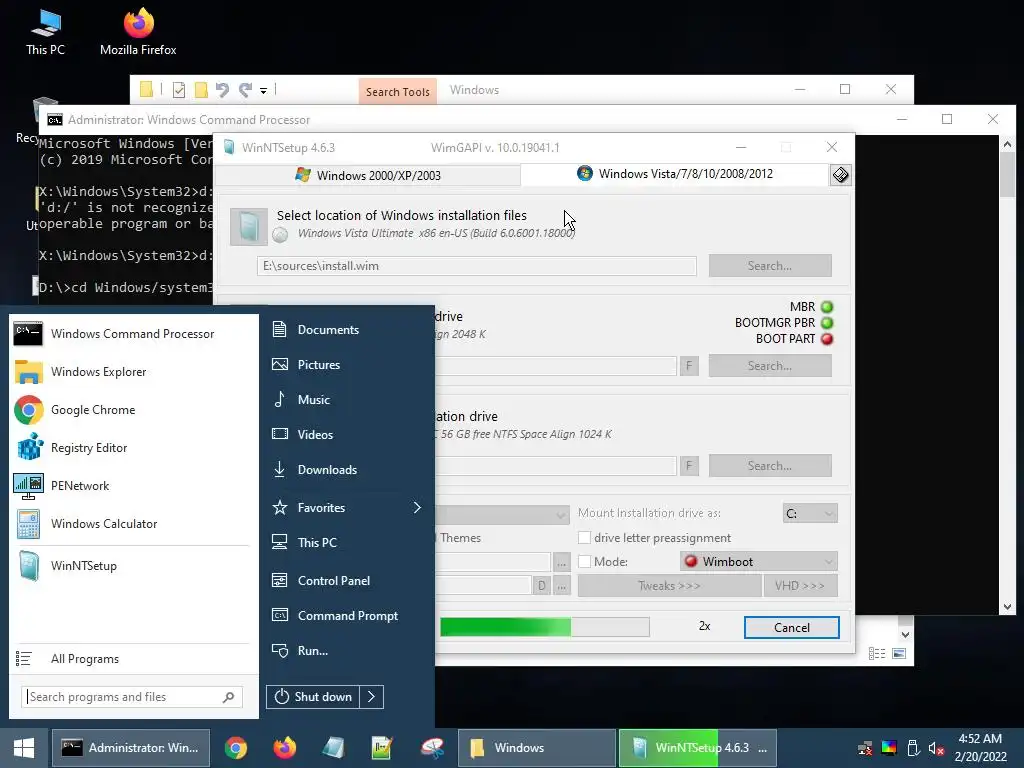Open Chrome from the taskbar
Viewport: 1024px width, 768px height.
236,748
